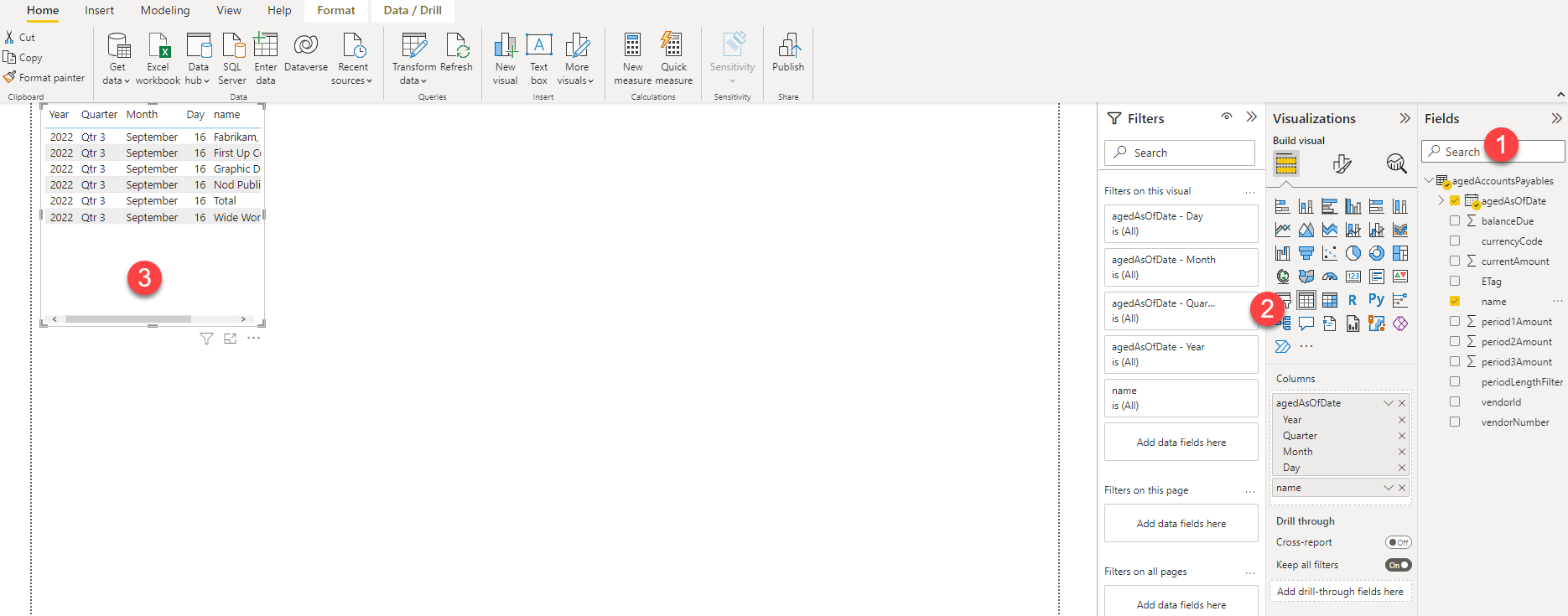Open the Data / Drill tab
Viewport: 1568px width, 616px height.
point(413,10)
